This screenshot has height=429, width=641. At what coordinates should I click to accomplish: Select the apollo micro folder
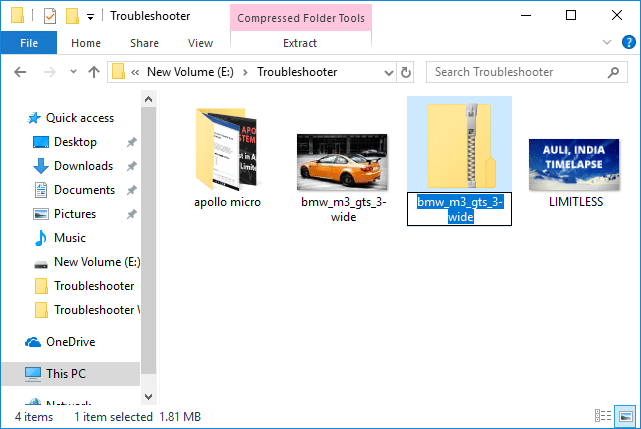[227, 150]
